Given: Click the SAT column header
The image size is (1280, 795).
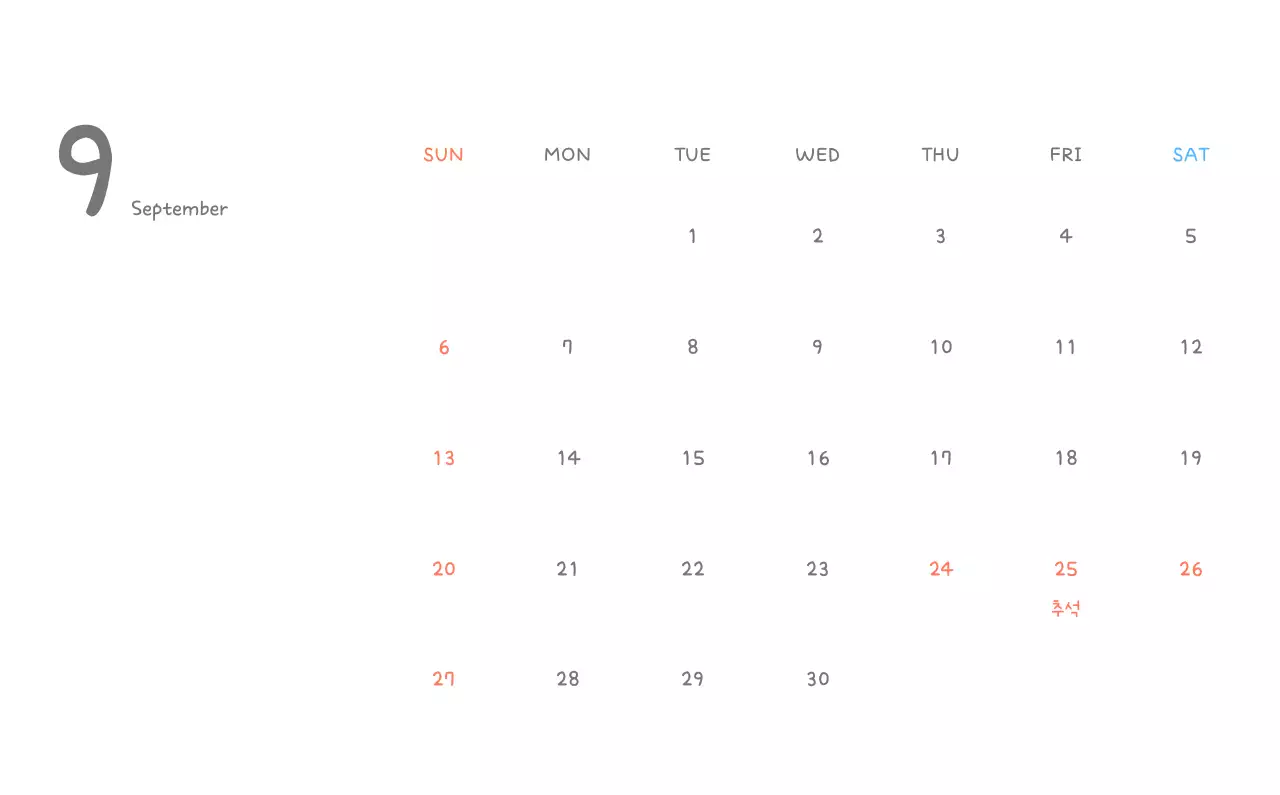Looking at the screenshot, I should 1191,155.
